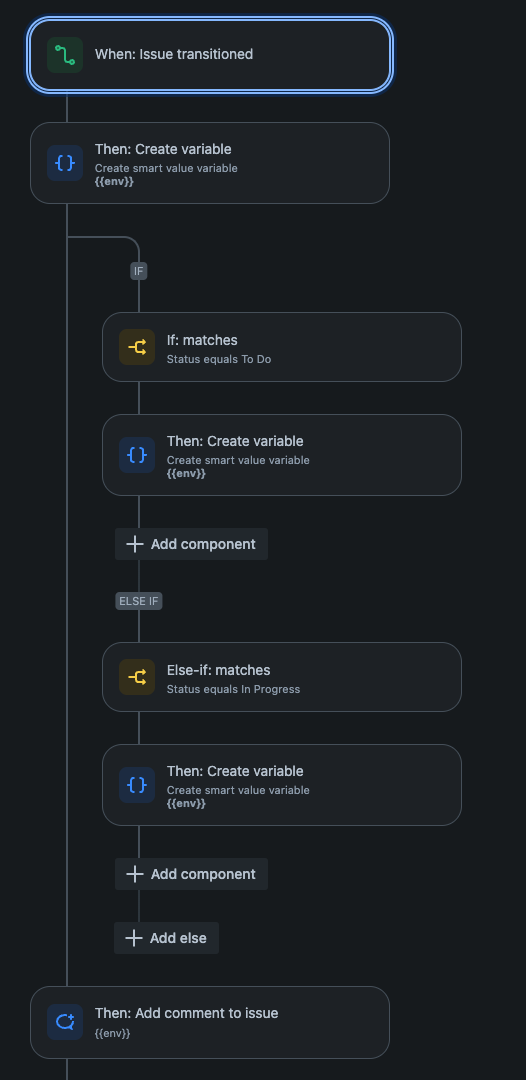Screen dimensions: 526x1080
Task: Click the yellow branch icon on Else-if: matches
Action: 137,677
